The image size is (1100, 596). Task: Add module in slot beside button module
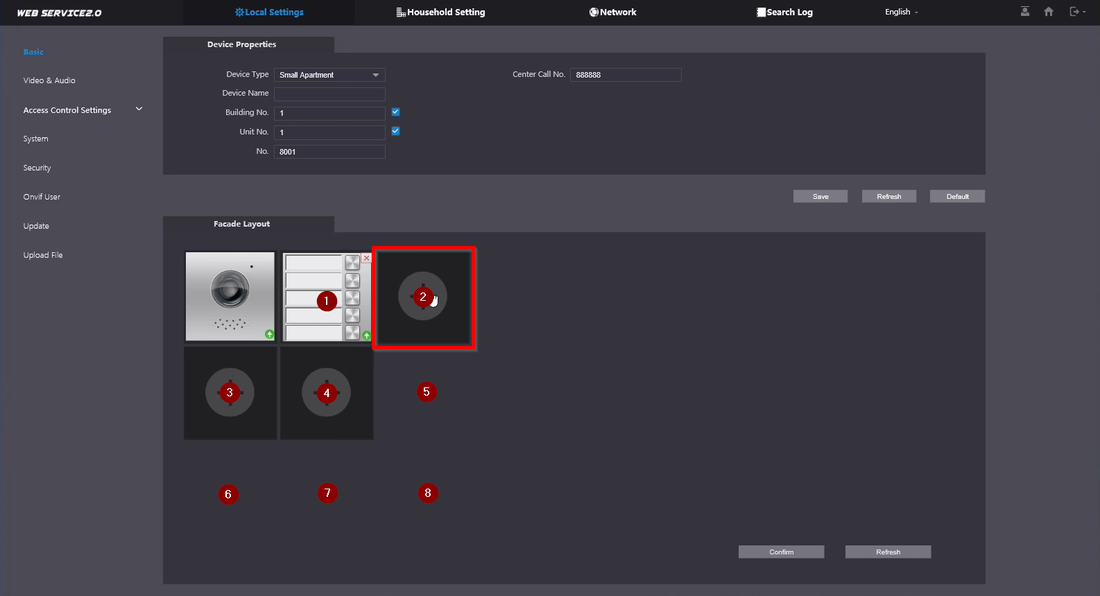pos(423,297)
